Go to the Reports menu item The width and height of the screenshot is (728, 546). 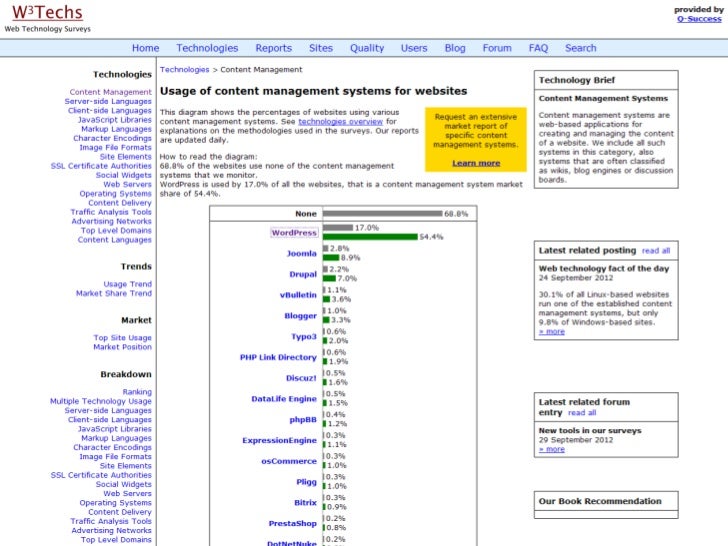click(273, 48)
